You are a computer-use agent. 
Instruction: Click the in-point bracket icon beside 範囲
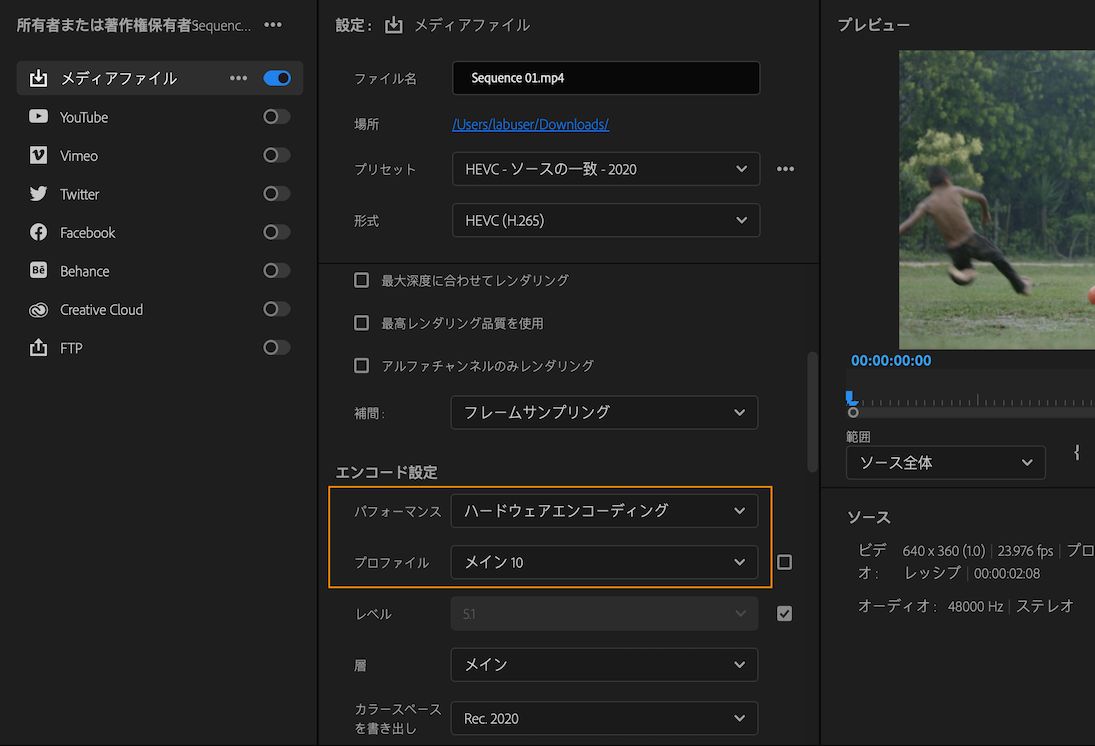click(x=1077, y=453)
